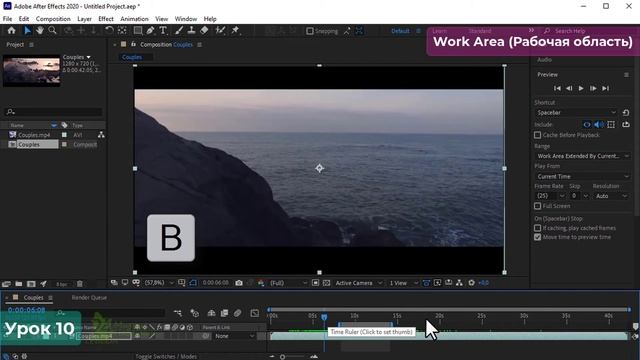The image size is (640, 360).
Task: Click the Graph Editor icon in the timeline
Action: pyautogui.click(x=255, y=313)
